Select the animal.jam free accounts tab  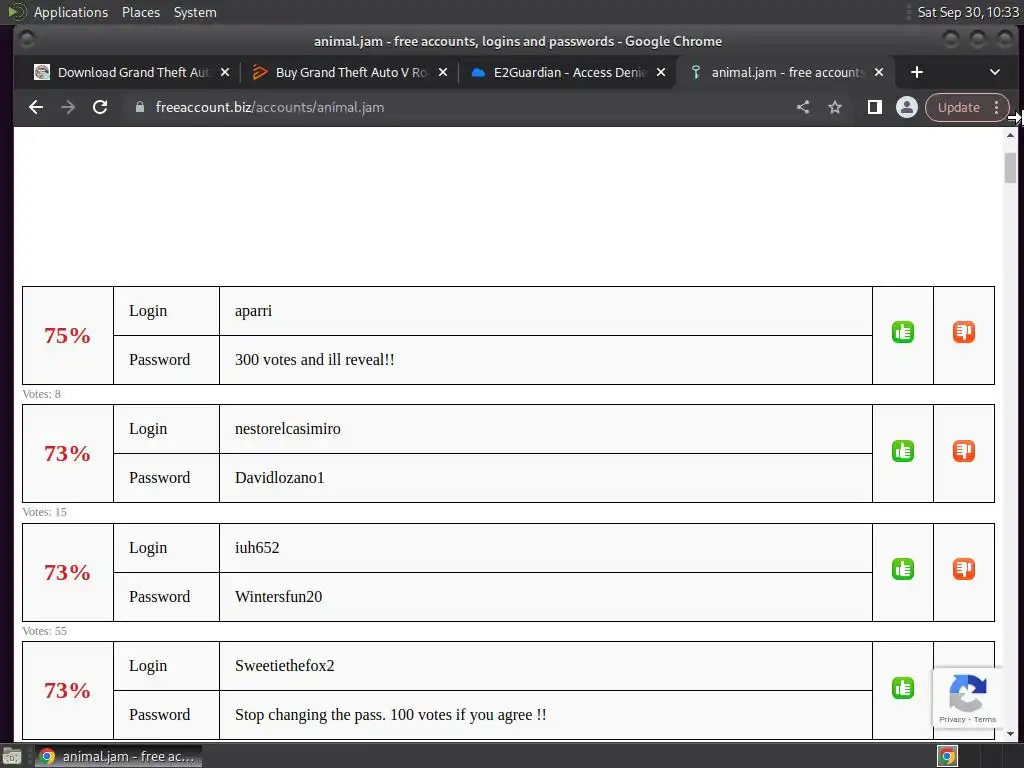[786, 72]
